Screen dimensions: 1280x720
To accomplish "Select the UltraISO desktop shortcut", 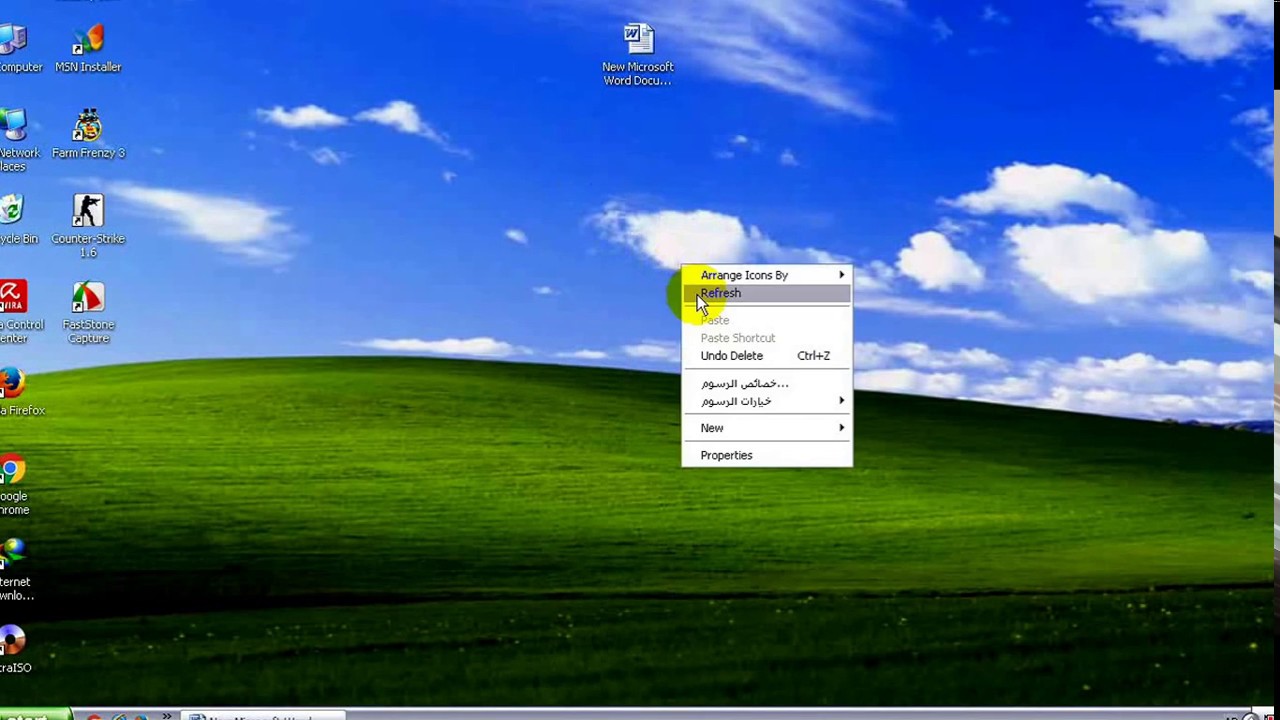I will point(14,650).
